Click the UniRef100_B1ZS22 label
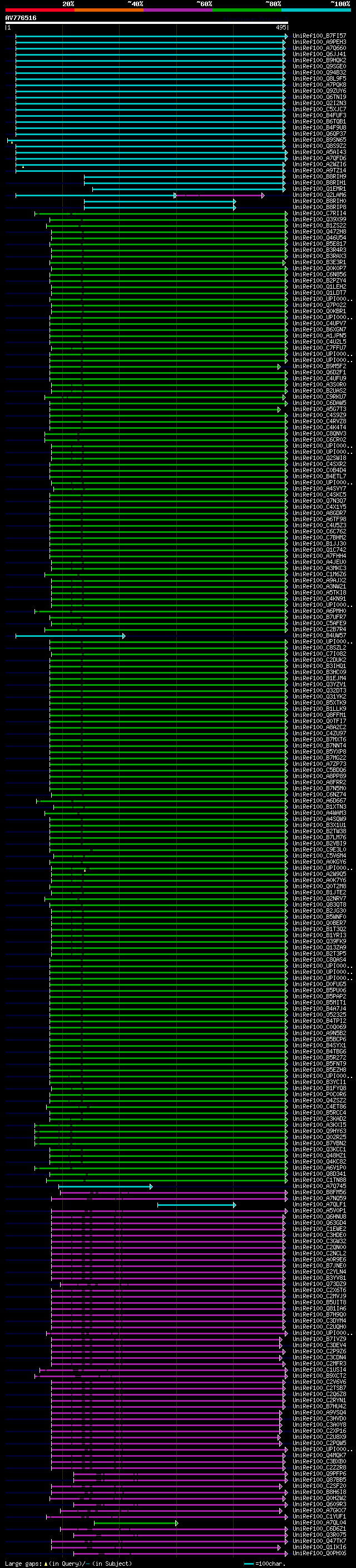 click(x=319, y=226)
